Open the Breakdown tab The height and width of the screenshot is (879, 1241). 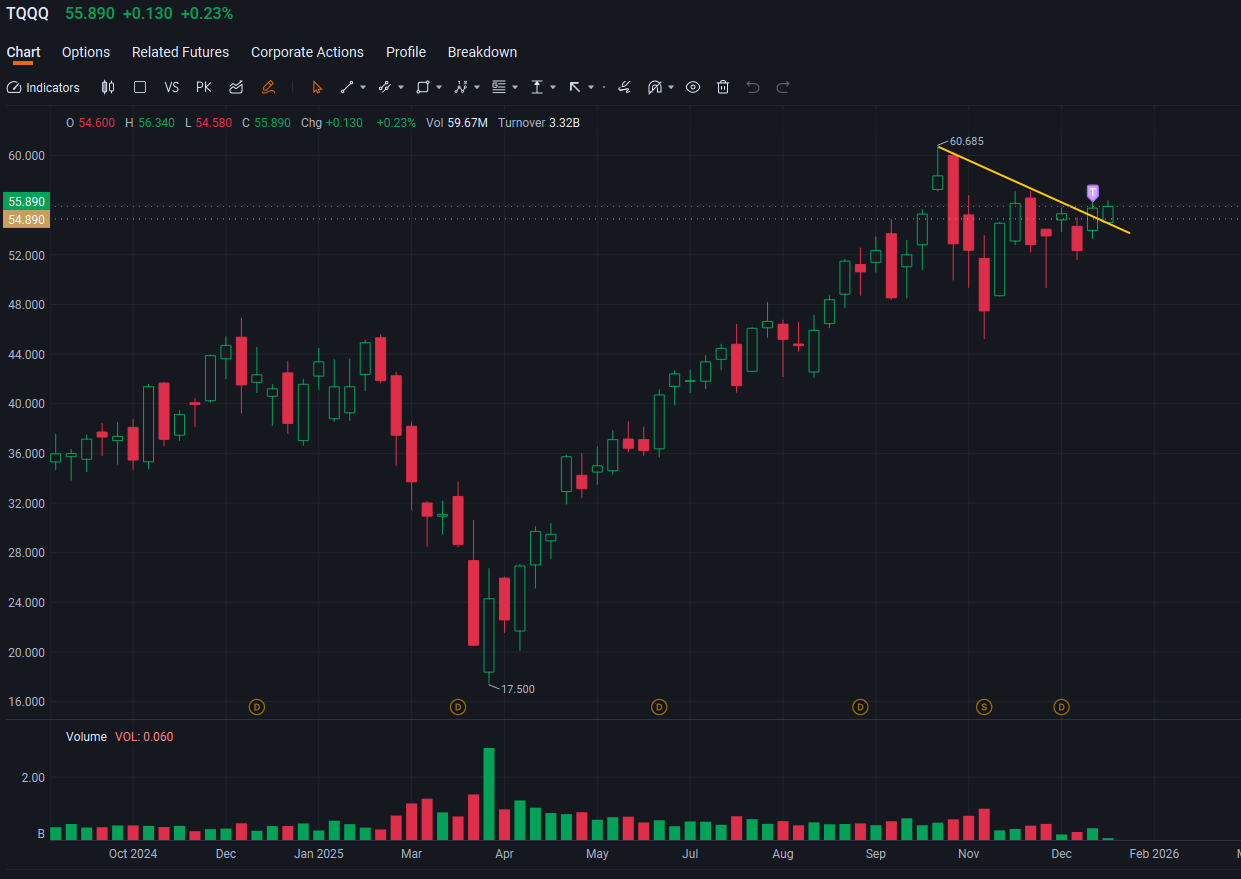(x=482, y=52)
